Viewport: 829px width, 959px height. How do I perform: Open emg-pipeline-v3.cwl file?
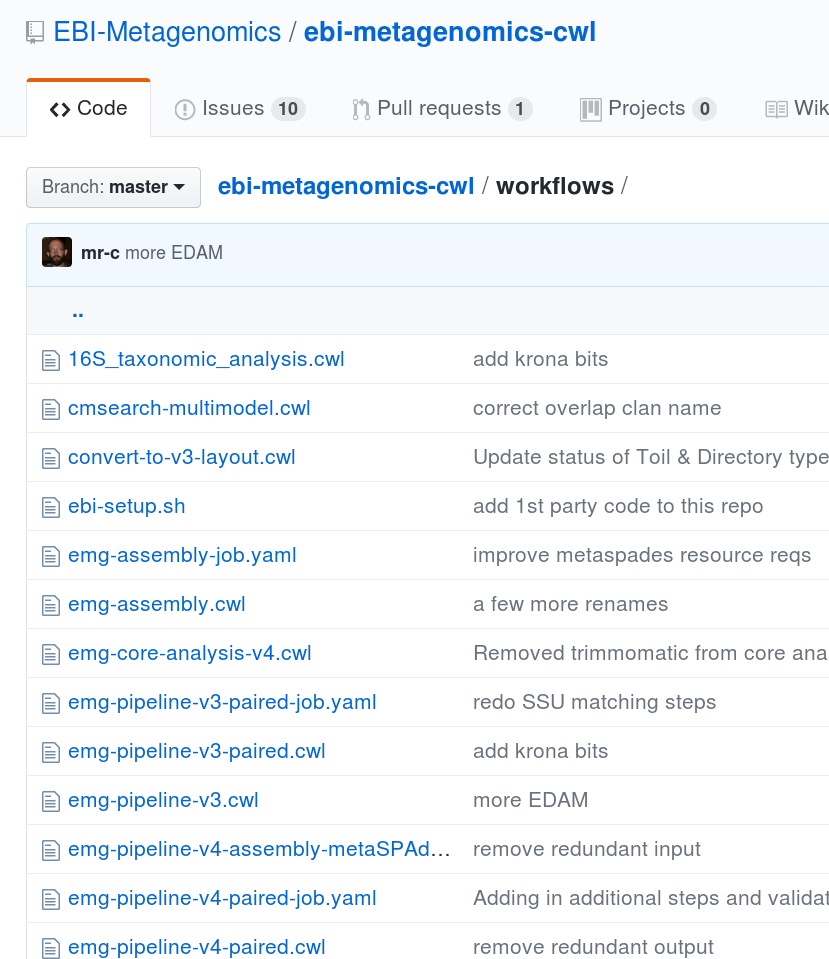[163, 800]
